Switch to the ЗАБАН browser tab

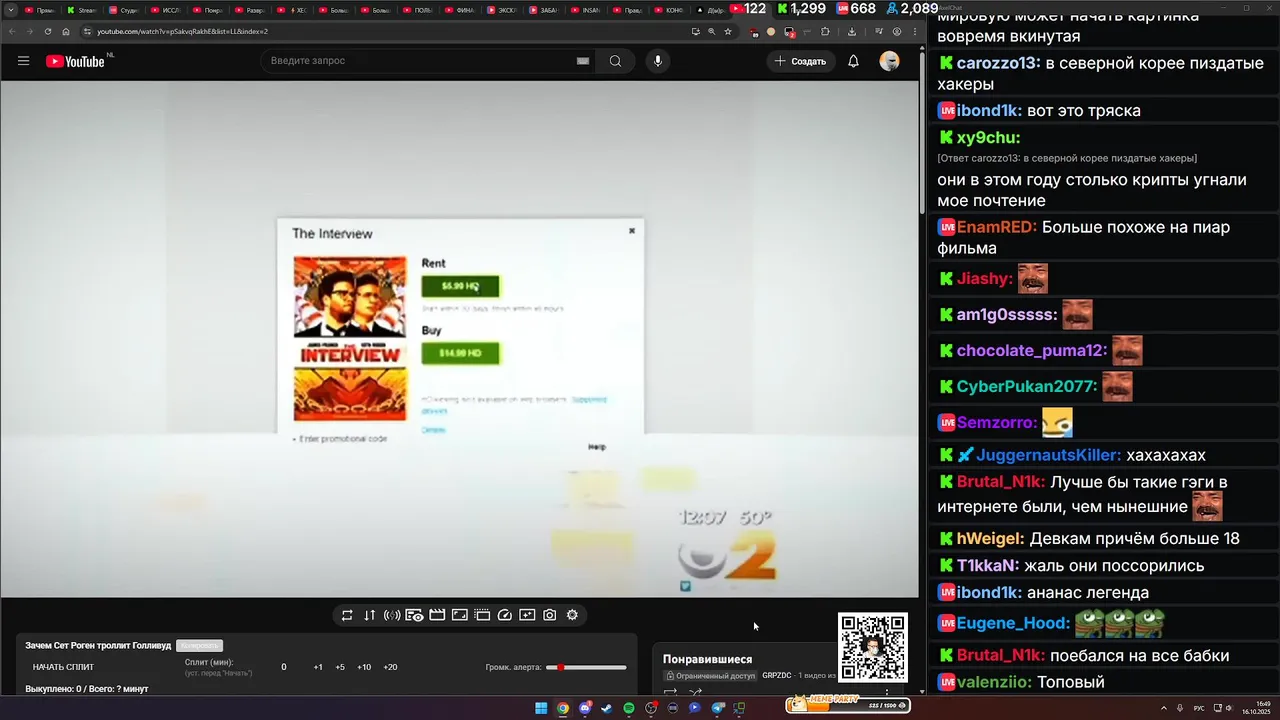coord(545,9)
